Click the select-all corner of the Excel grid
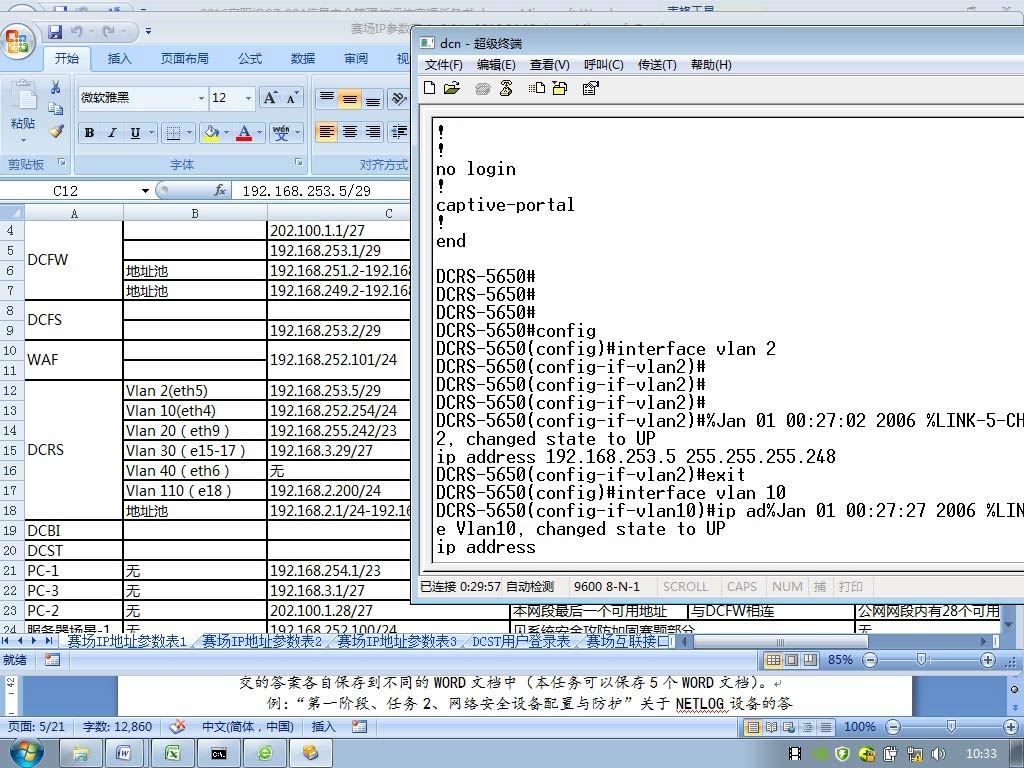The image size is (1024, 768). pos(12,213)
